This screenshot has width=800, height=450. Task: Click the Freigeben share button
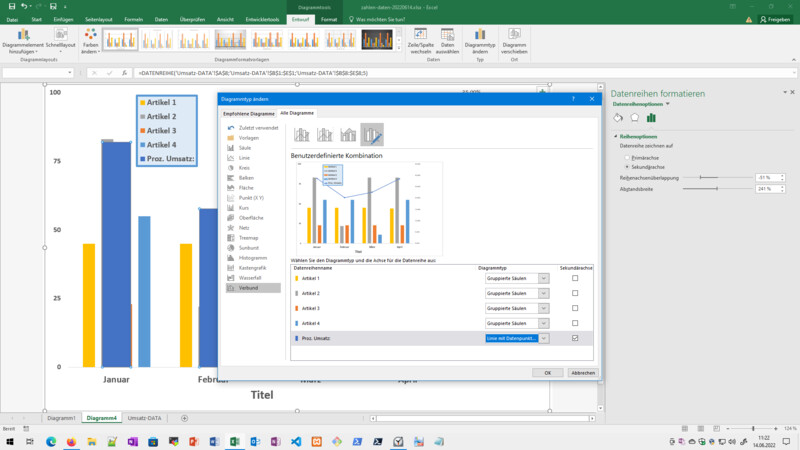click(775, 19)
